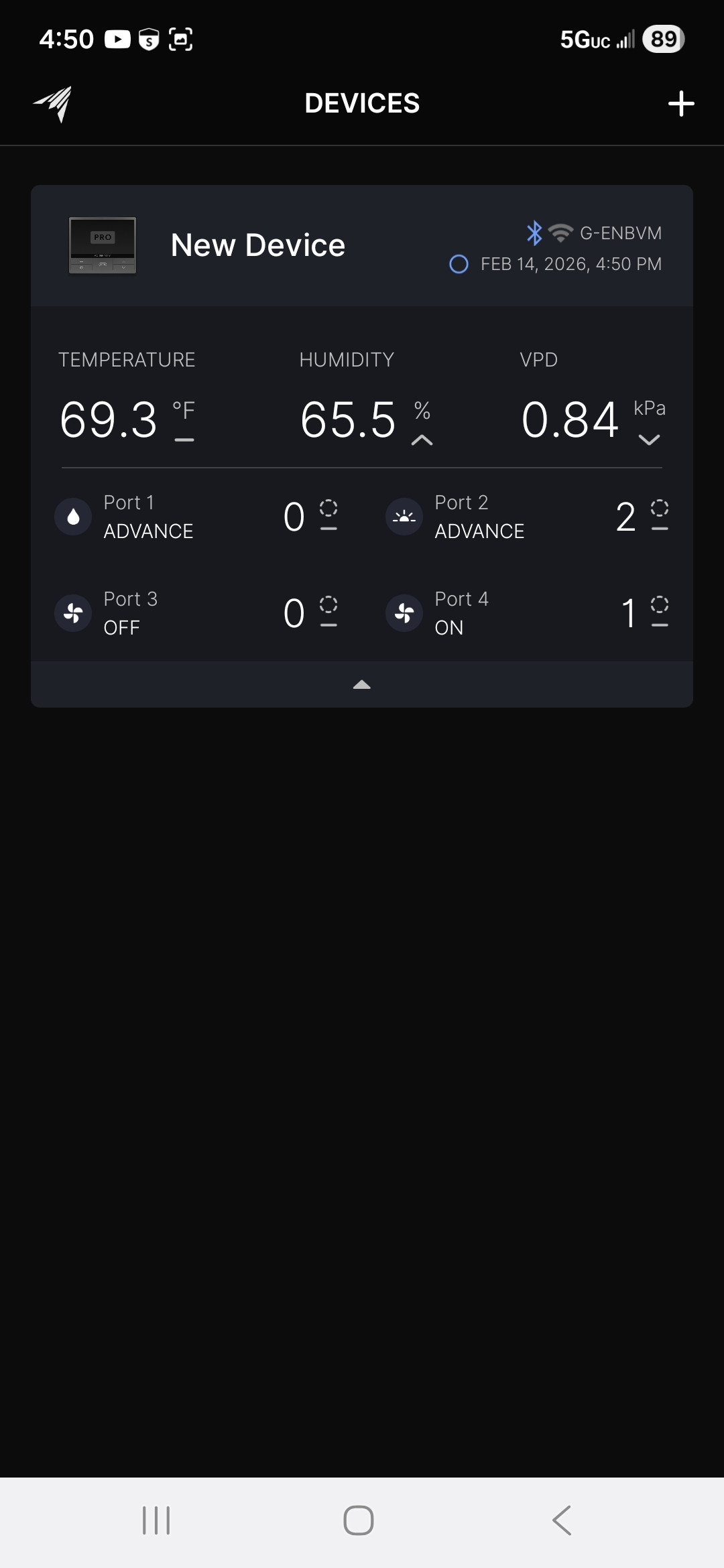The width and height of the screenshot is (724, 1568).
Task: Tap the Port 4 fan icon
Action: pos(404,613)
